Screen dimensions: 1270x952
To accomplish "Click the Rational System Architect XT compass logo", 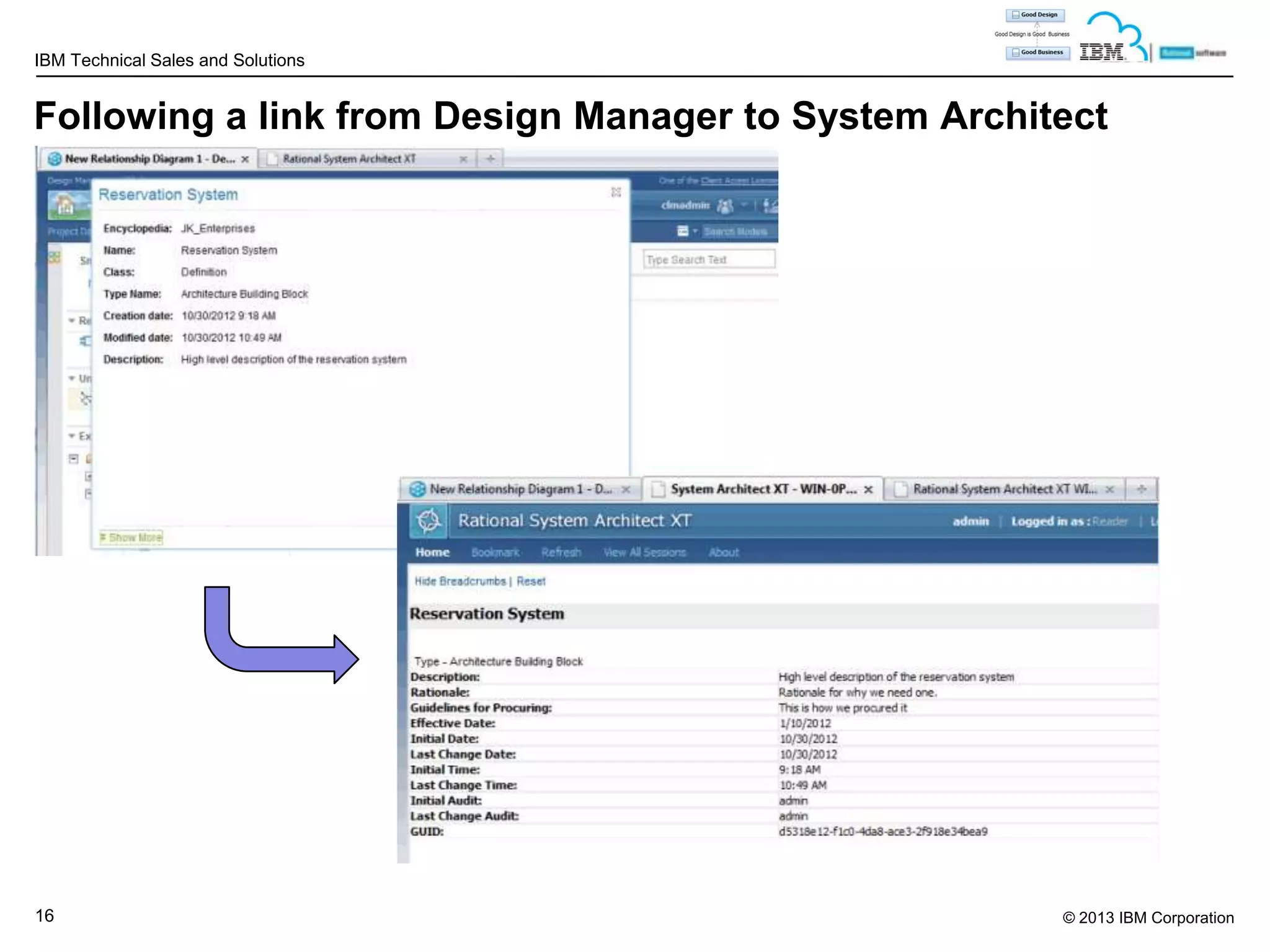I will tap(429, 521).
